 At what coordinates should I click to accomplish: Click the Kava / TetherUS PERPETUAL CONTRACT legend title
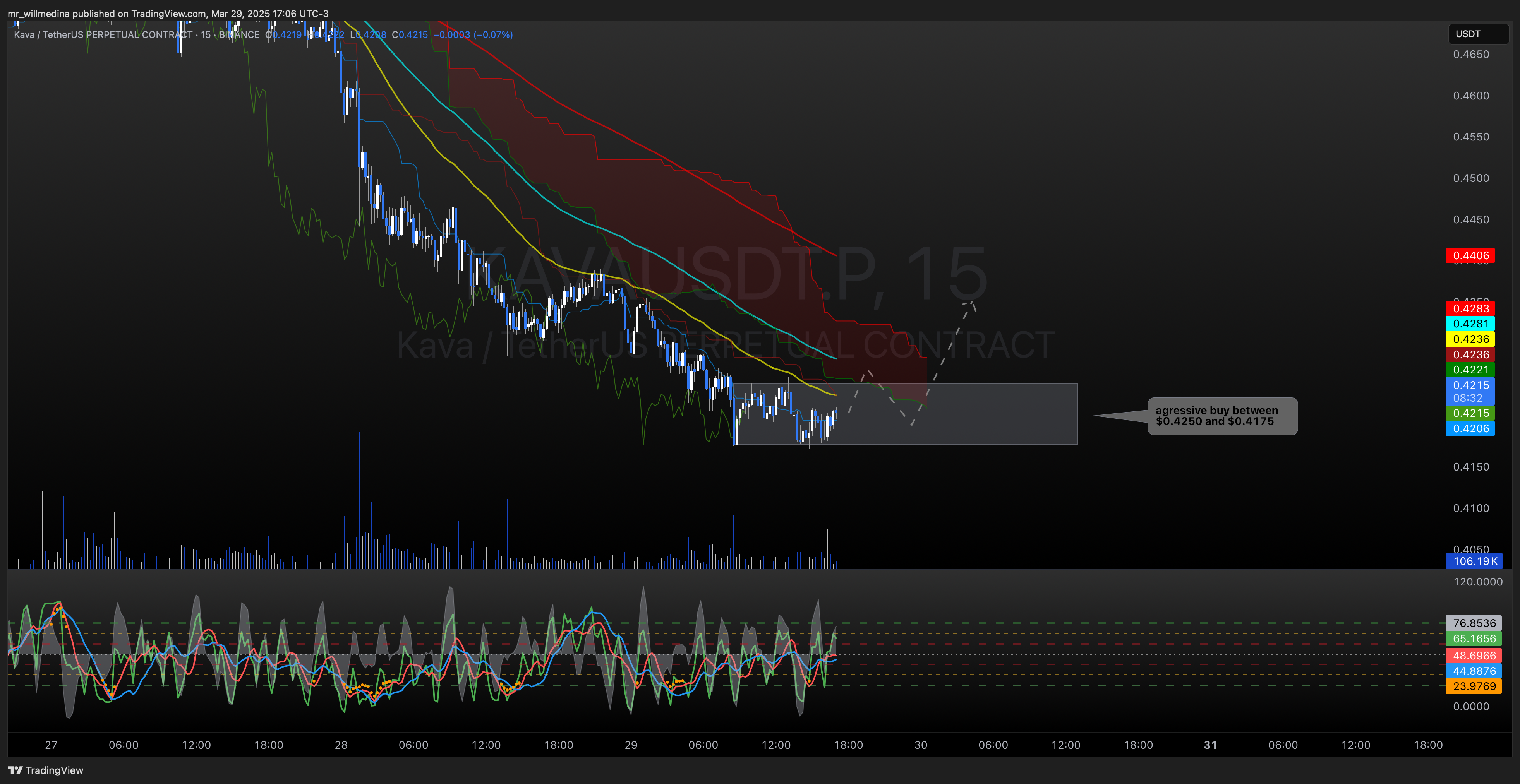103,35
